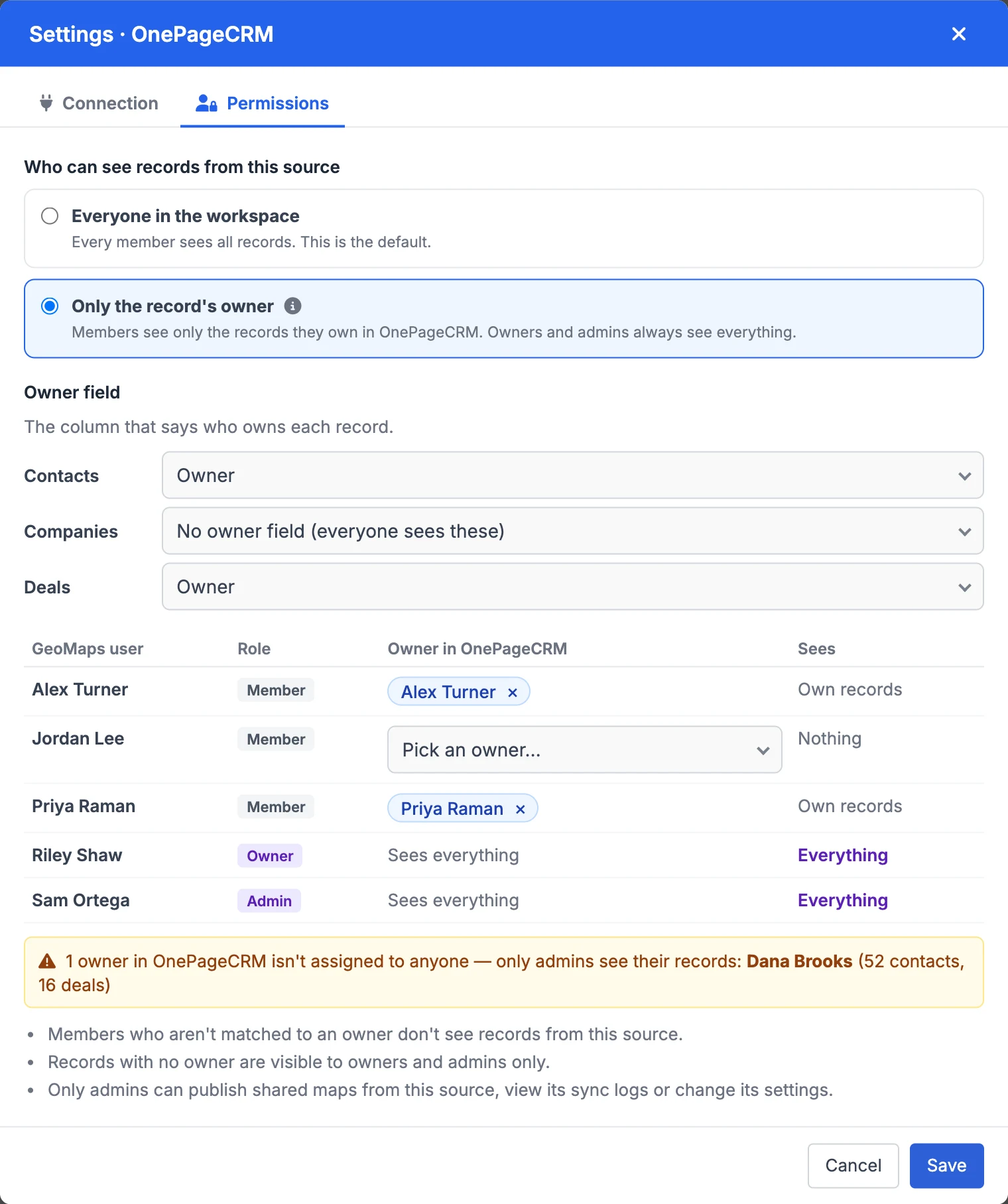This screenshot has width=1008, height=1204.
Task: Click the Owner field section heading
Action: 72,392
